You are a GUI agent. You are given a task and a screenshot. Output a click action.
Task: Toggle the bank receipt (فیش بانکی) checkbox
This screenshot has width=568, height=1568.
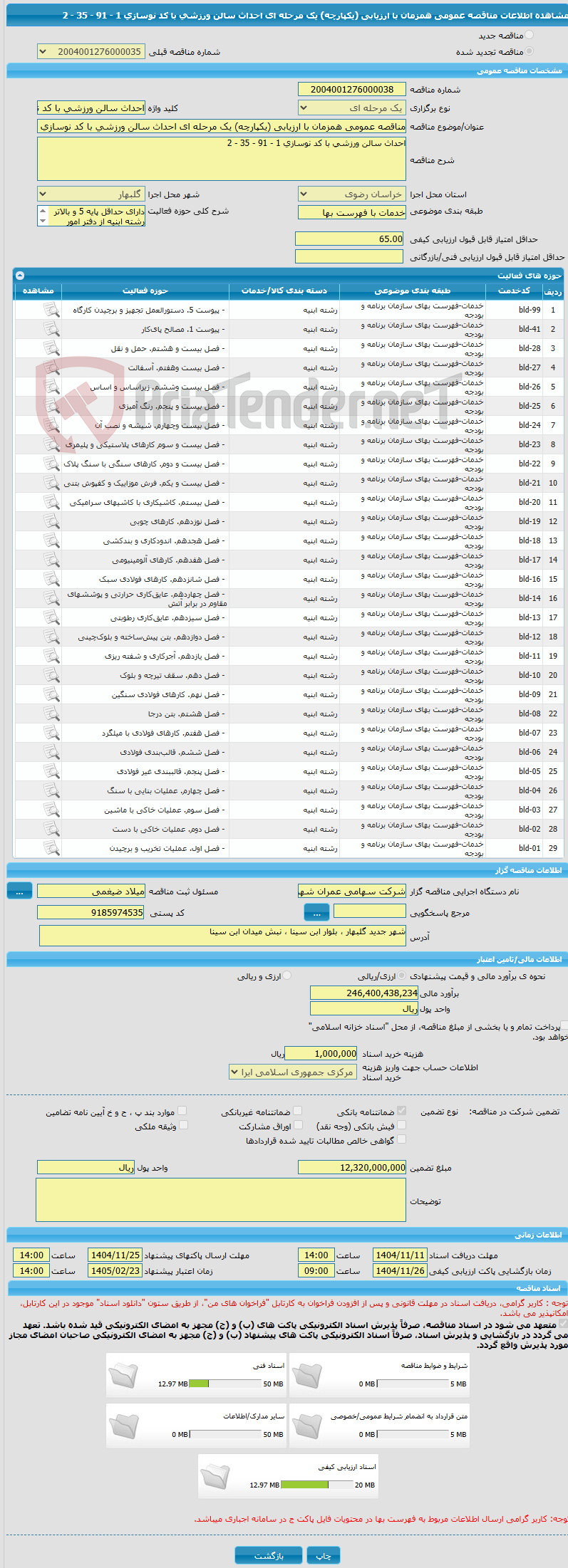[x=401, y=1126]
